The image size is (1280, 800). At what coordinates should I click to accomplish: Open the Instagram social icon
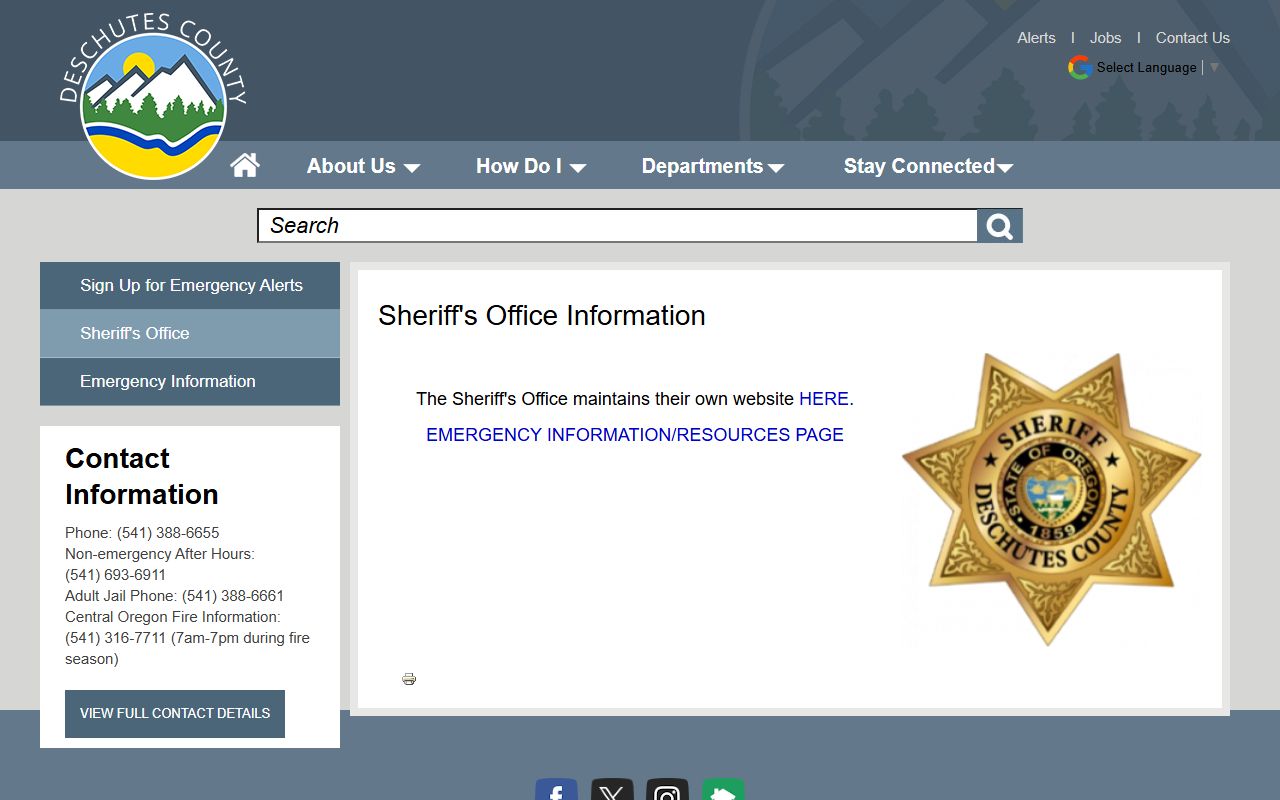(667, 789)
